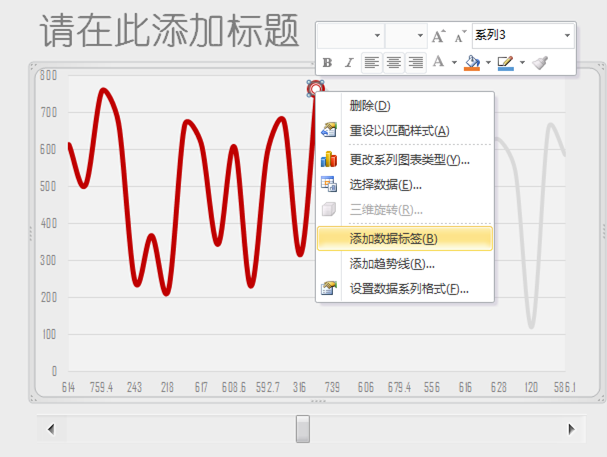Click the reset-to-match-style icon

tap(329, 130)
